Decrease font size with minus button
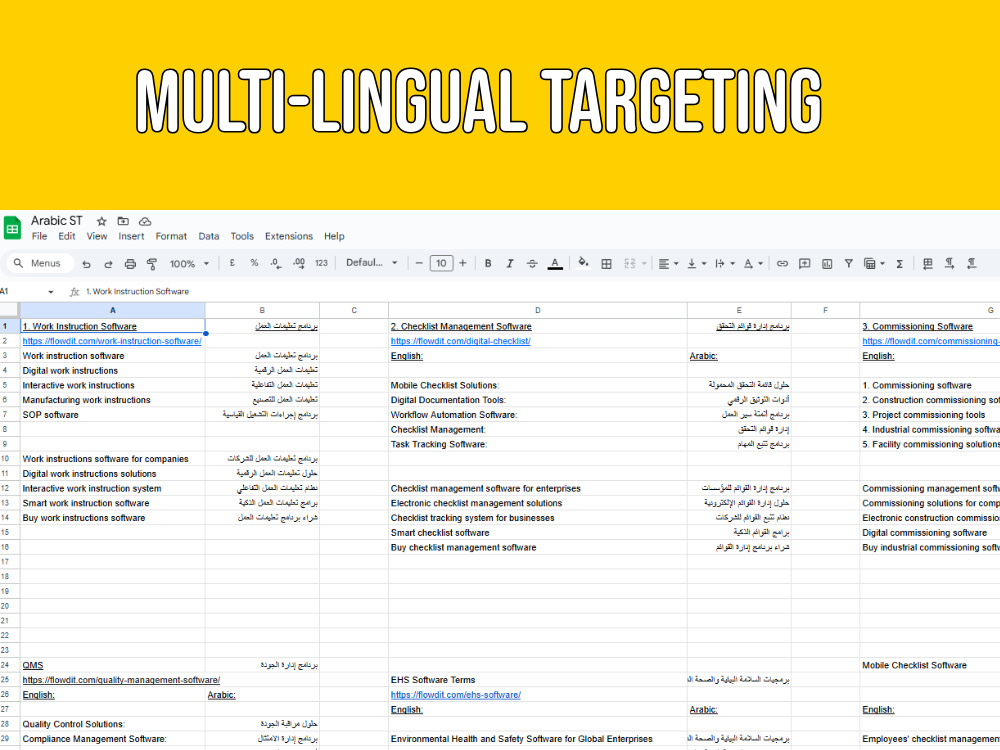Screen dimensions: 1000x750 [419, 263]
